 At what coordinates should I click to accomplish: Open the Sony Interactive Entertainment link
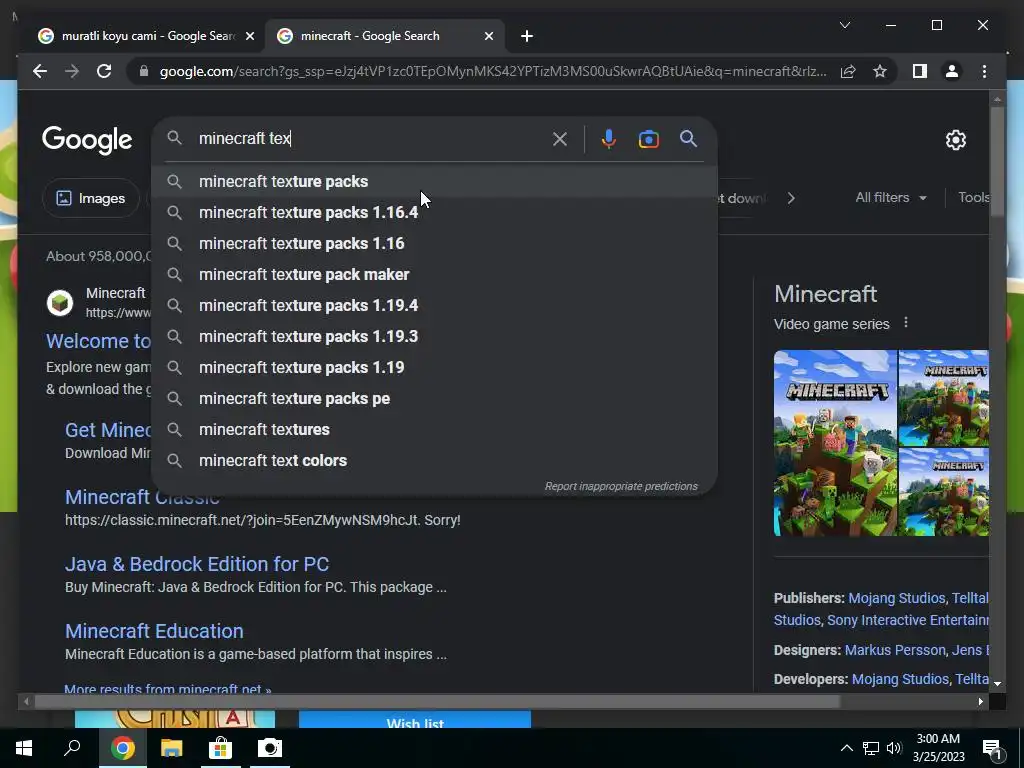[908, 620]
